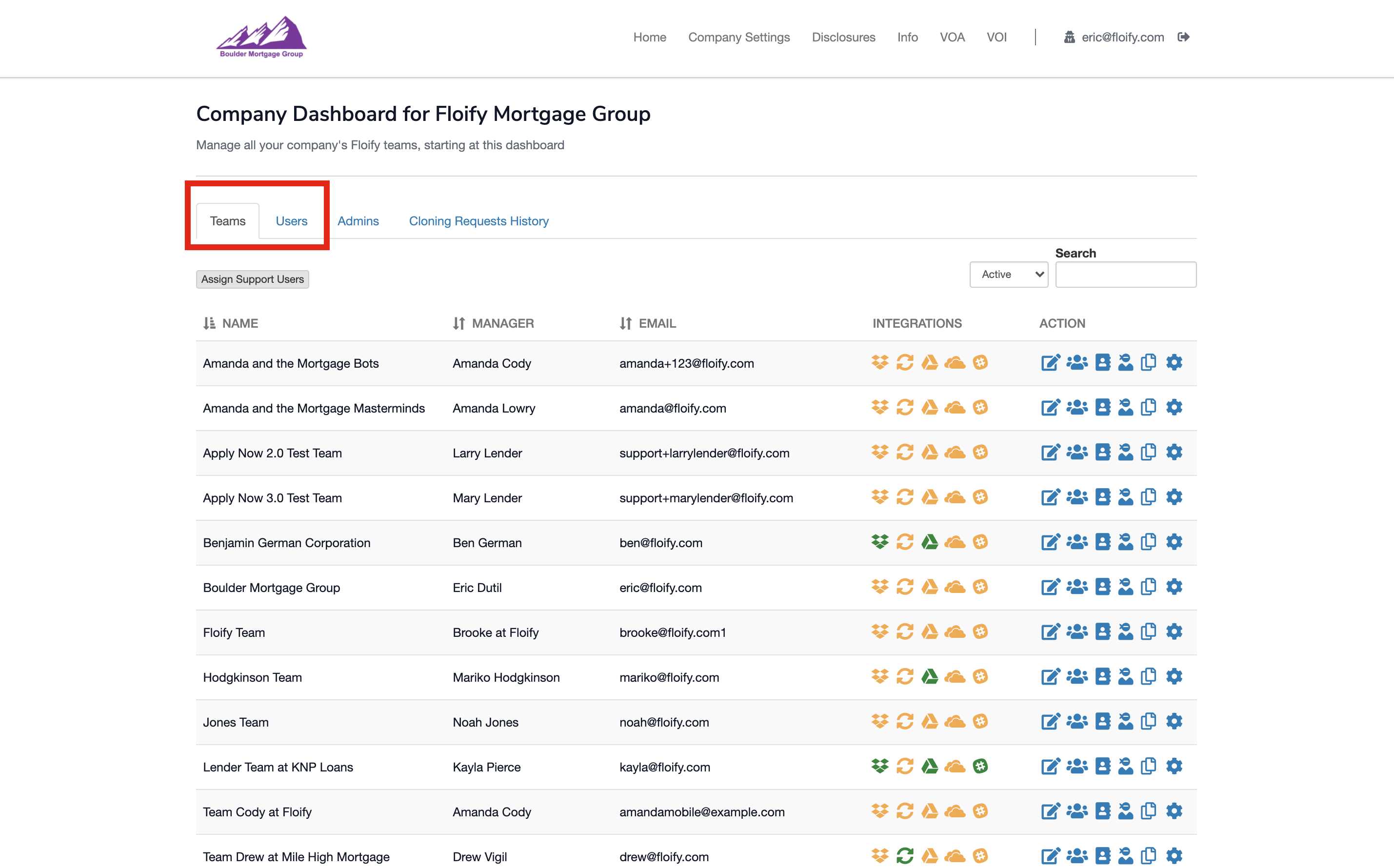Click the ninja impersonate icon for Boulder Mortgage Group

[1125, 587]
